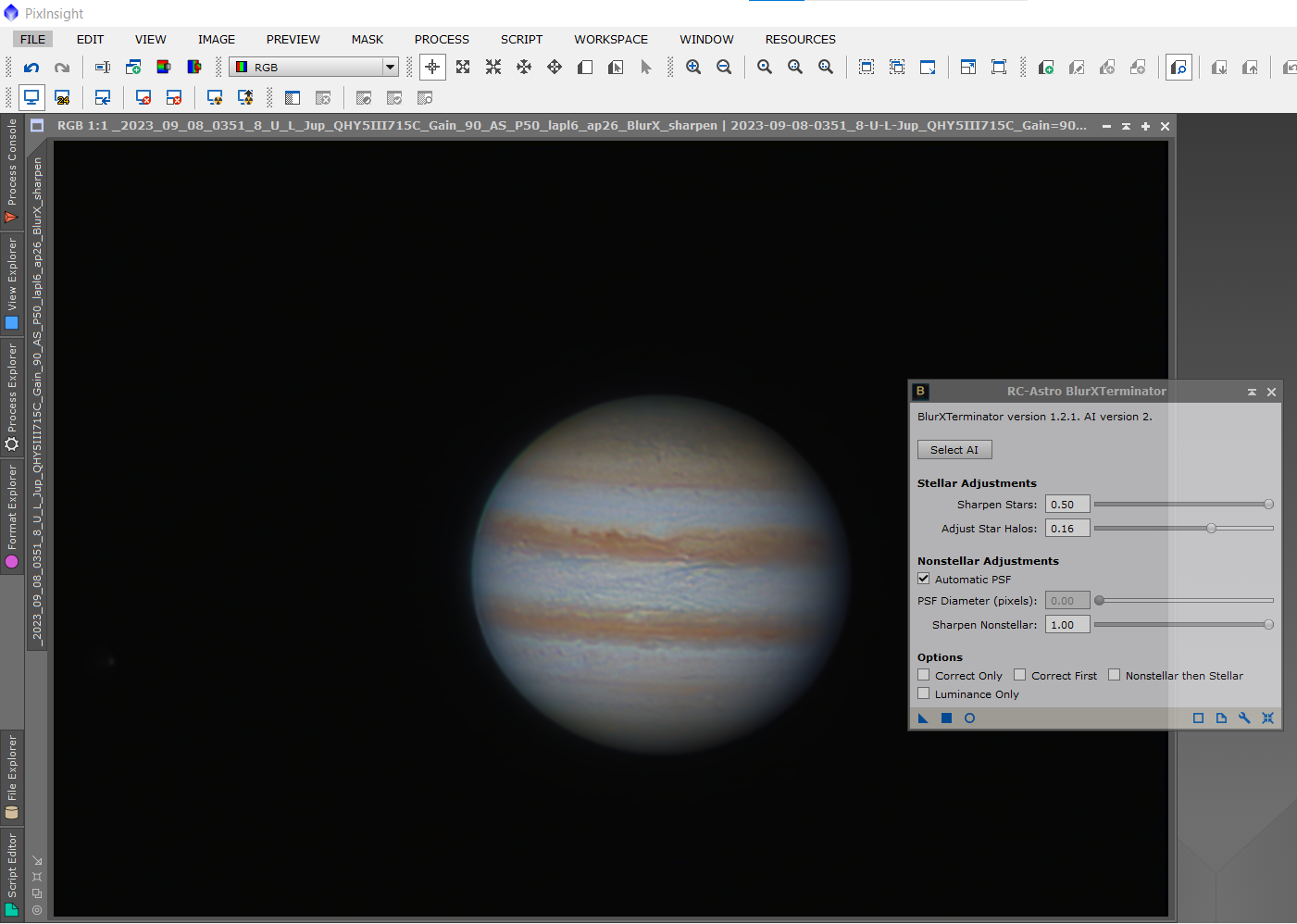Click the wrench preferences icon in BlurXTerminator
The width and height of the screenshot is (1297, 924).
coord(1244,718)
